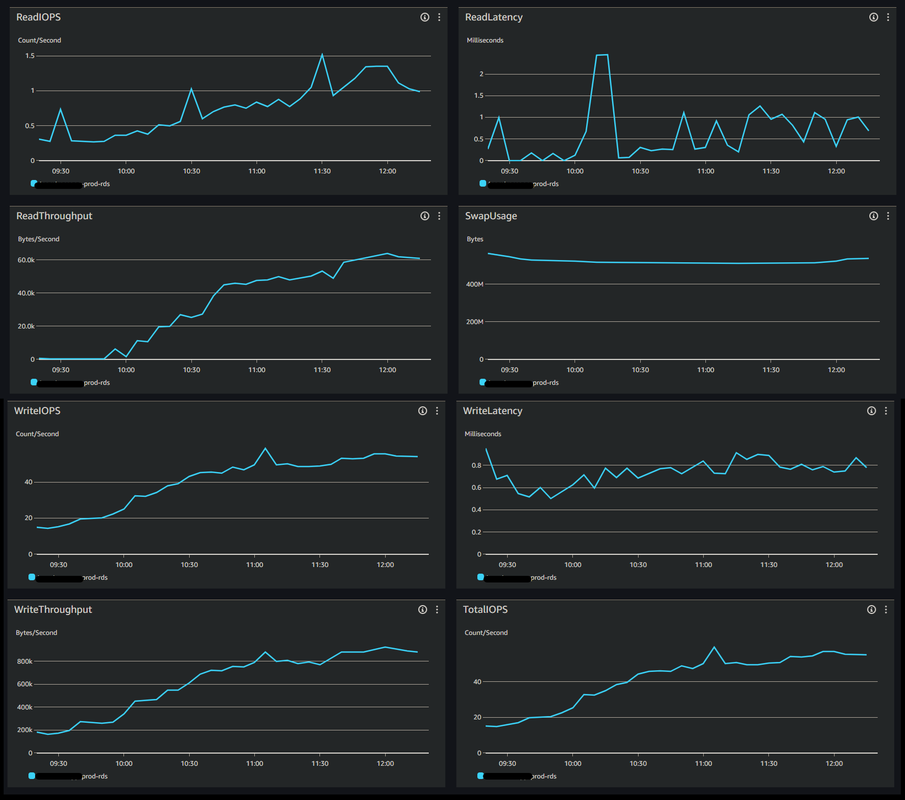Click the SwapUsage legend color swatch
Viewport: 905px width, 800px height.
[483, 382]
